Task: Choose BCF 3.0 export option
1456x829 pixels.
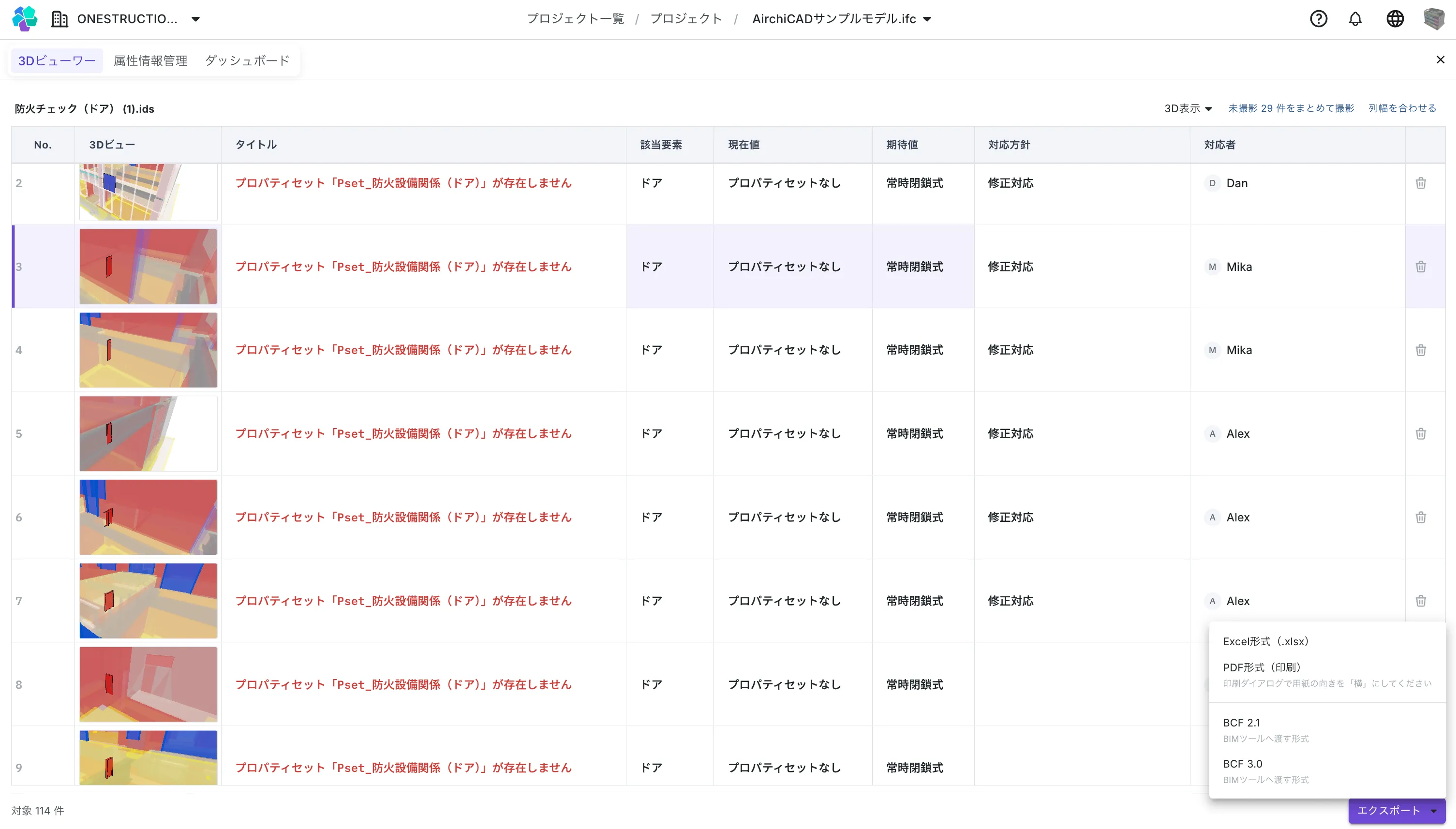Action: (1327, 770)
